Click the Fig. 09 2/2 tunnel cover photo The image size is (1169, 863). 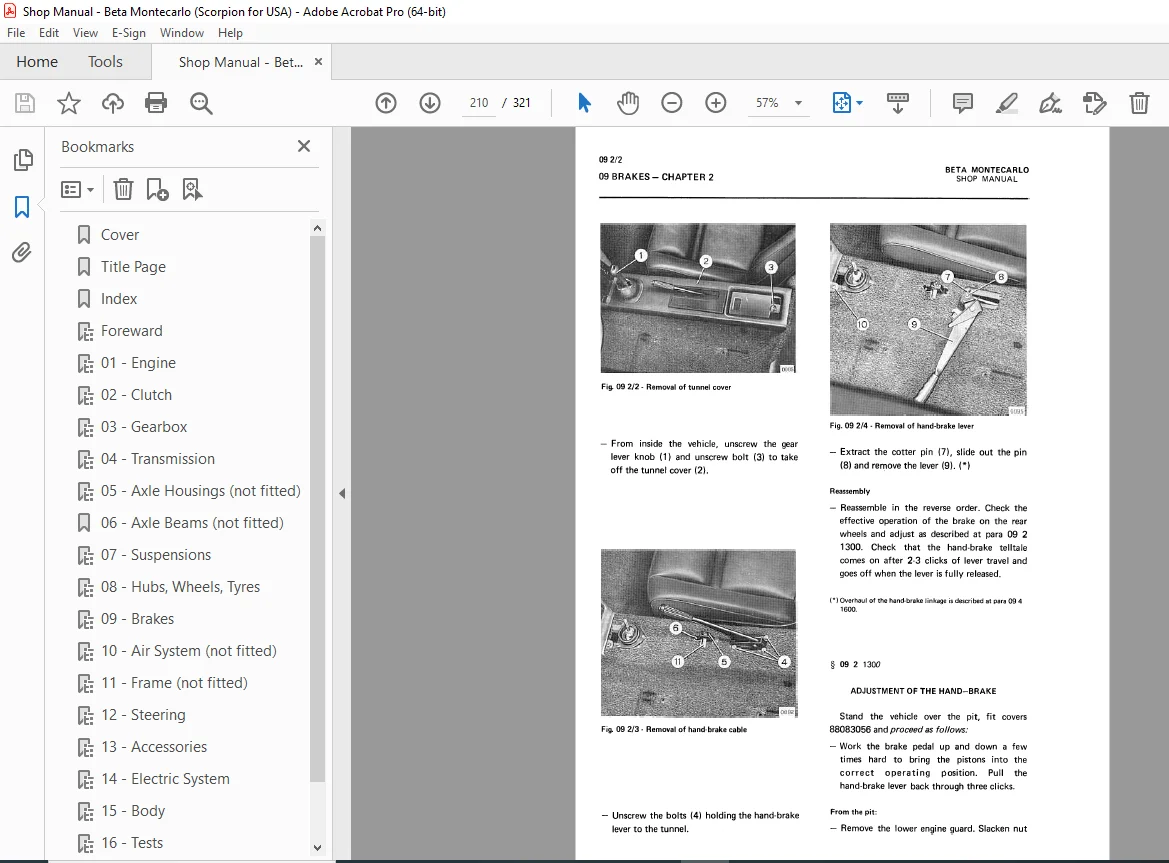[x=698, y=298]
